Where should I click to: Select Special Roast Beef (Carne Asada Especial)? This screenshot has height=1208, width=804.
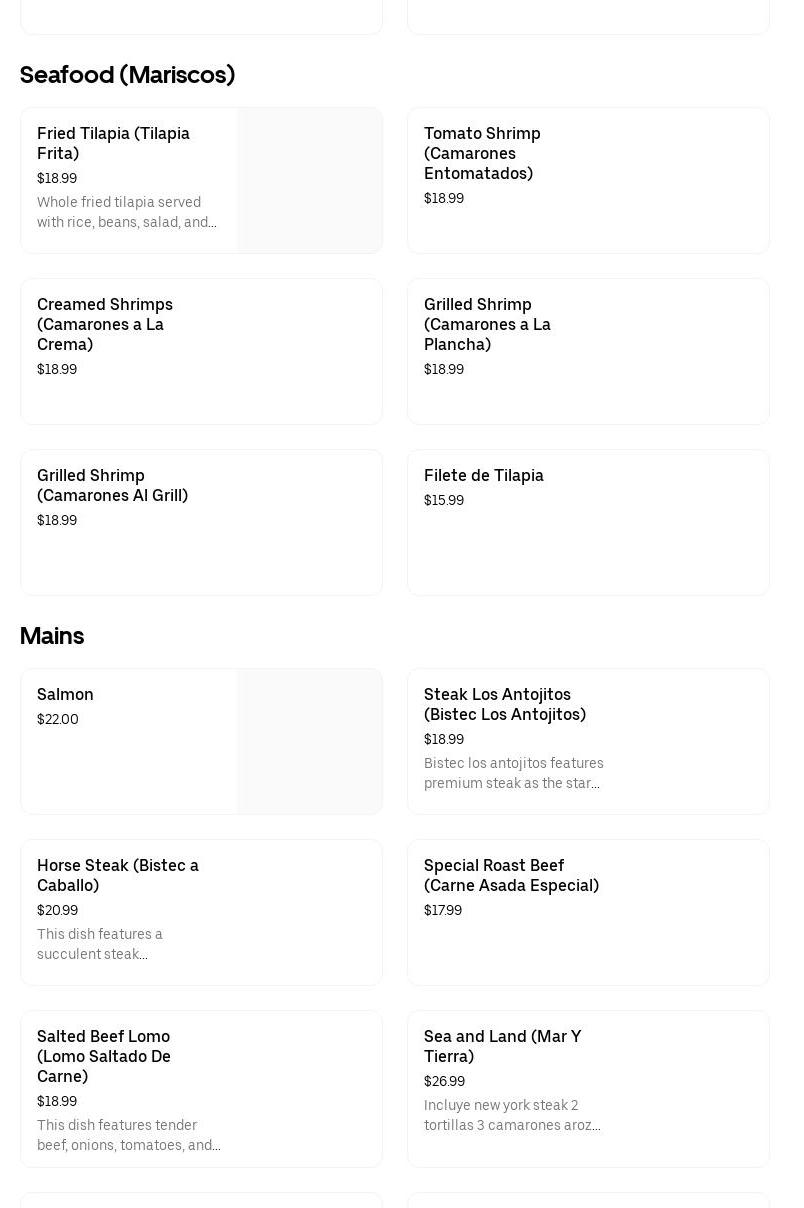point(588,912)
